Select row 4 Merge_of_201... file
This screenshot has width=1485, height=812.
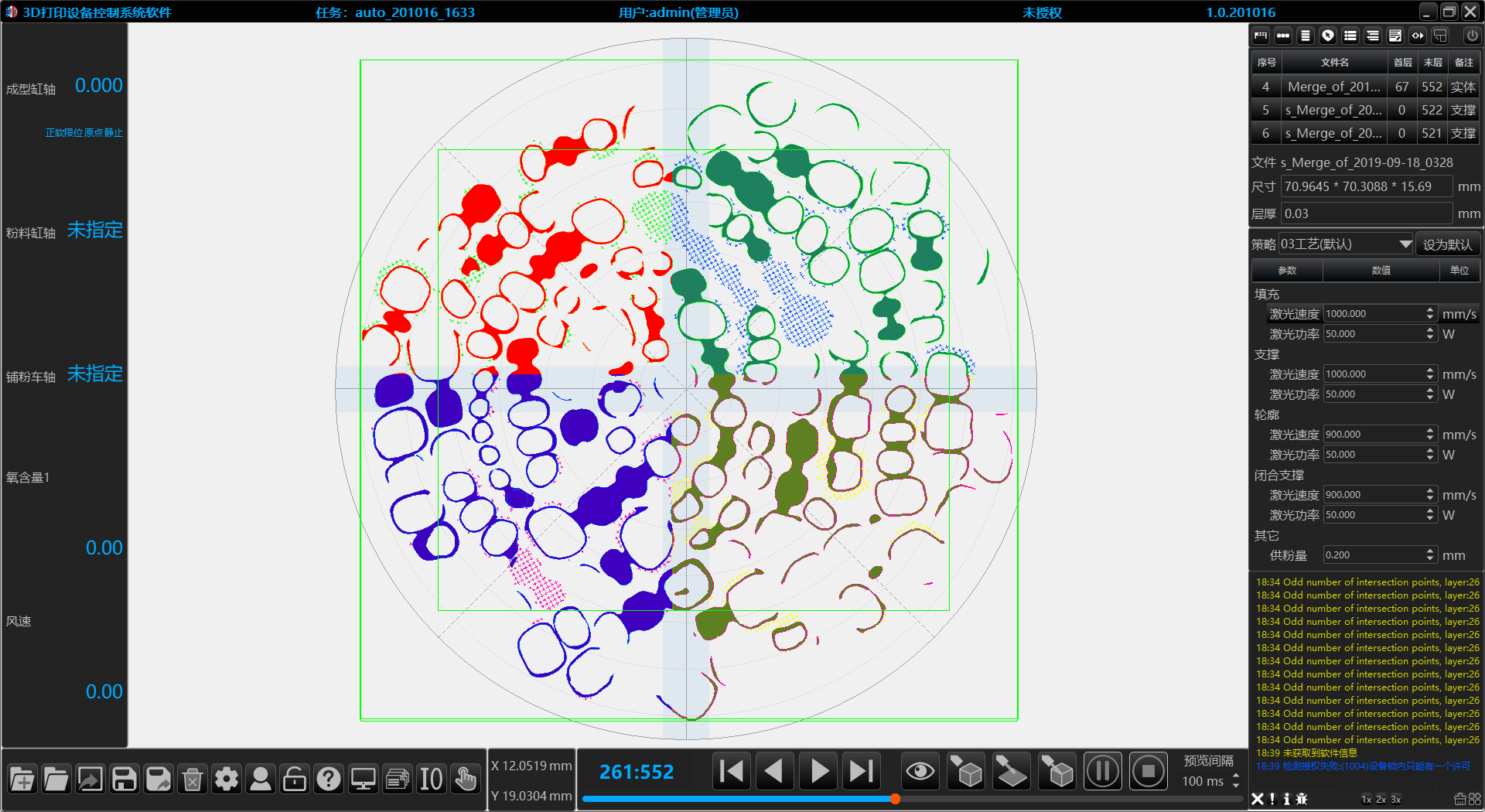pos(1364,87)
